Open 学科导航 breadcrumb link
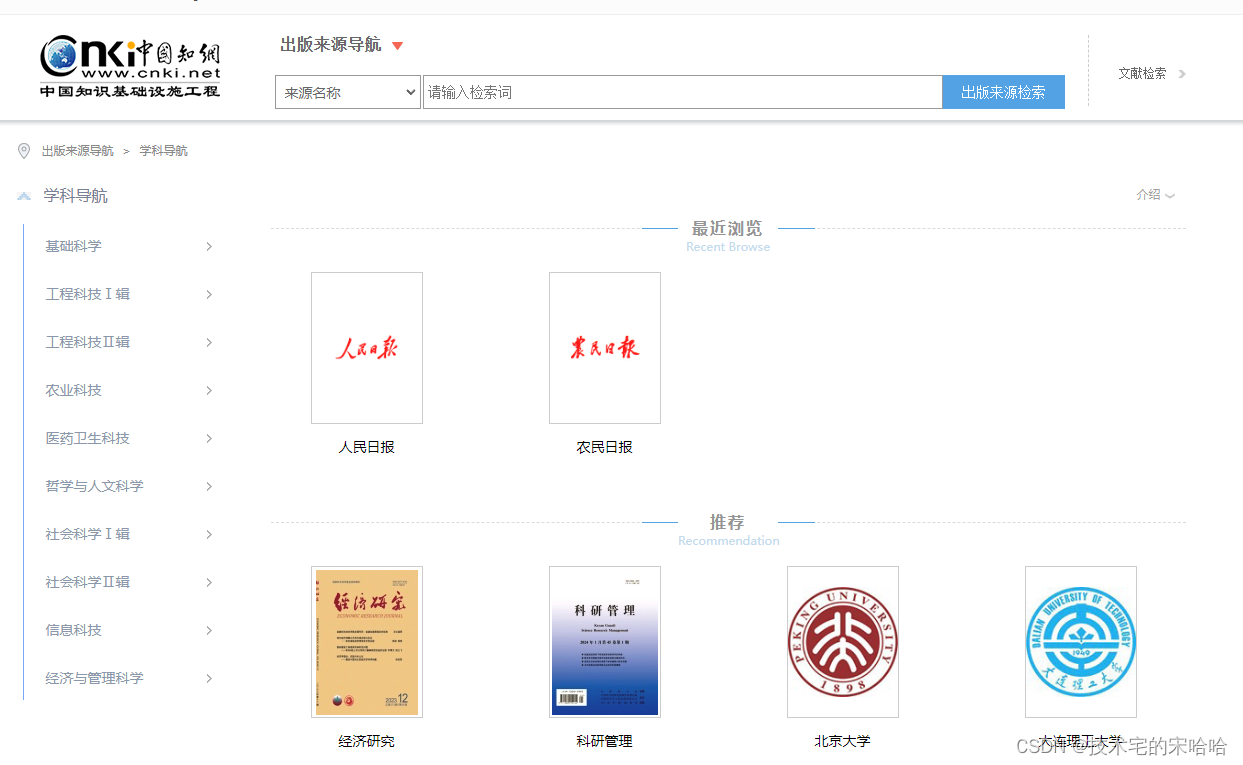This screenshot has height=765, width=1243. pyautogui.click(x=163, y=151)
